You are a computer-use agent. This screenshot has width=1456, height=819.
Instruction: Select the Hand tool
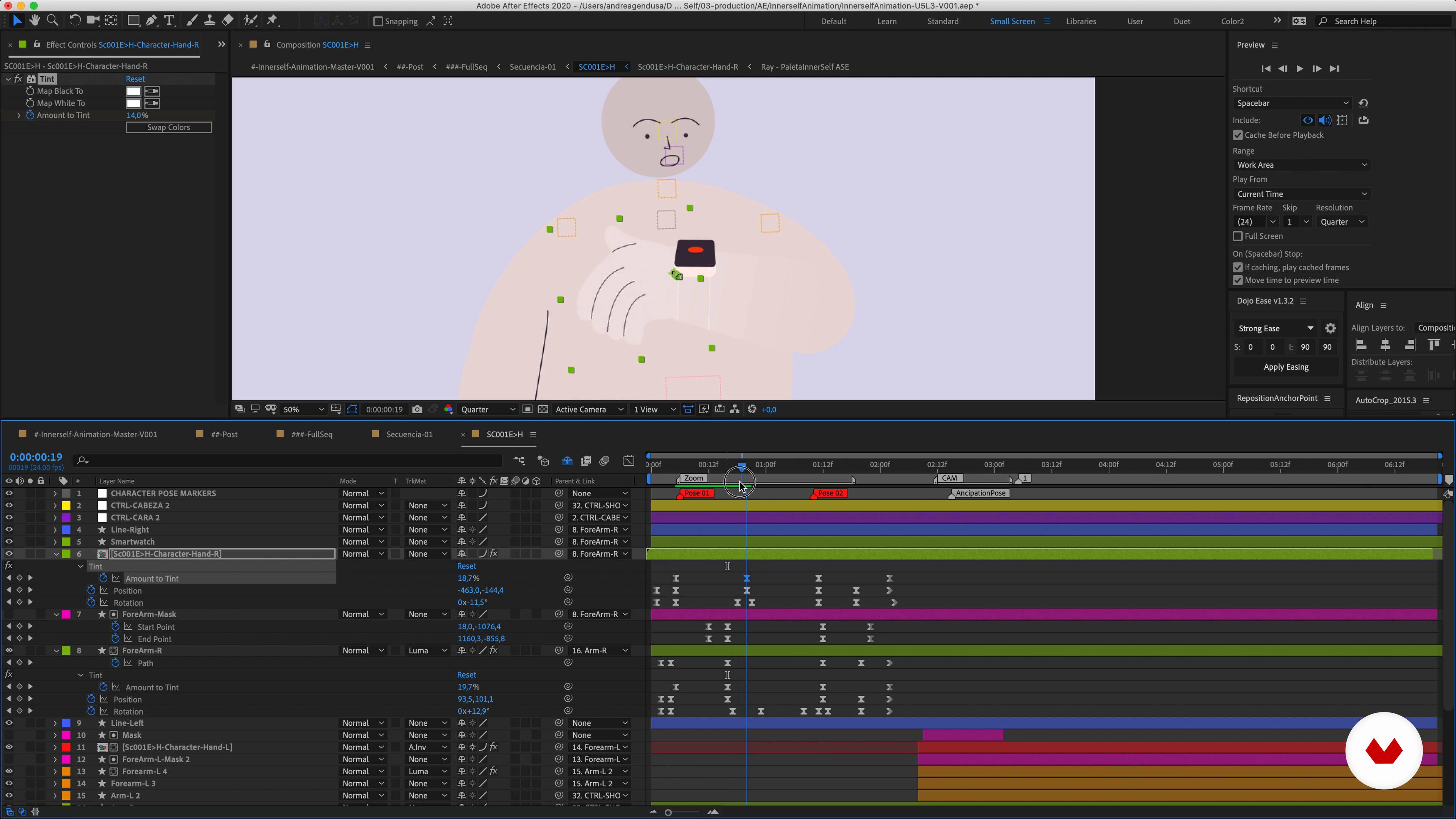[35, 21]
